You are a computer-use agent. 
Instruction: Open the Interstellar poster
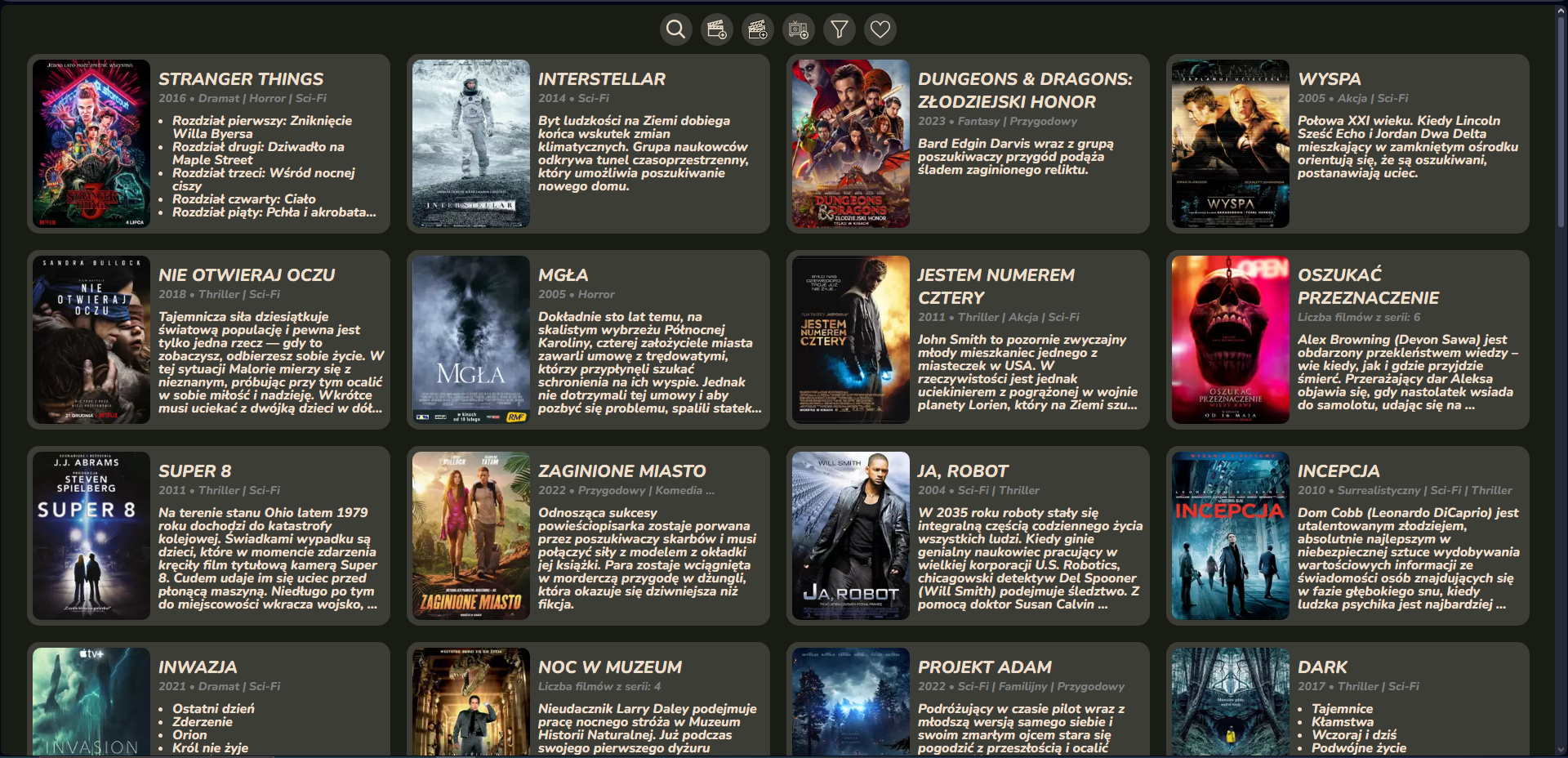click(x=471, y=144)
